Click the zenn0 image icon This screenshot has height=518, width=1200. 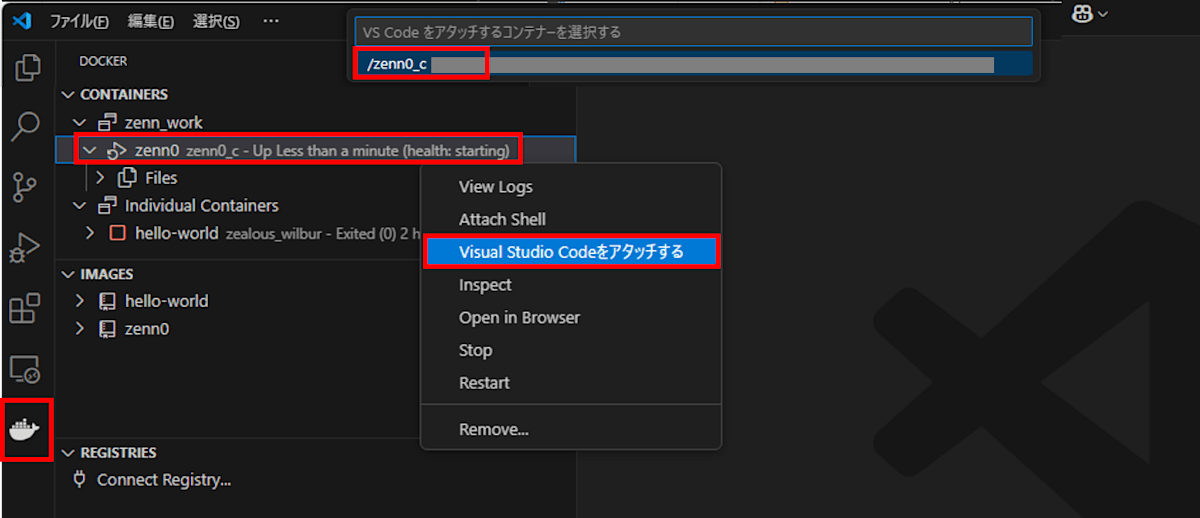tap(107, 328)
